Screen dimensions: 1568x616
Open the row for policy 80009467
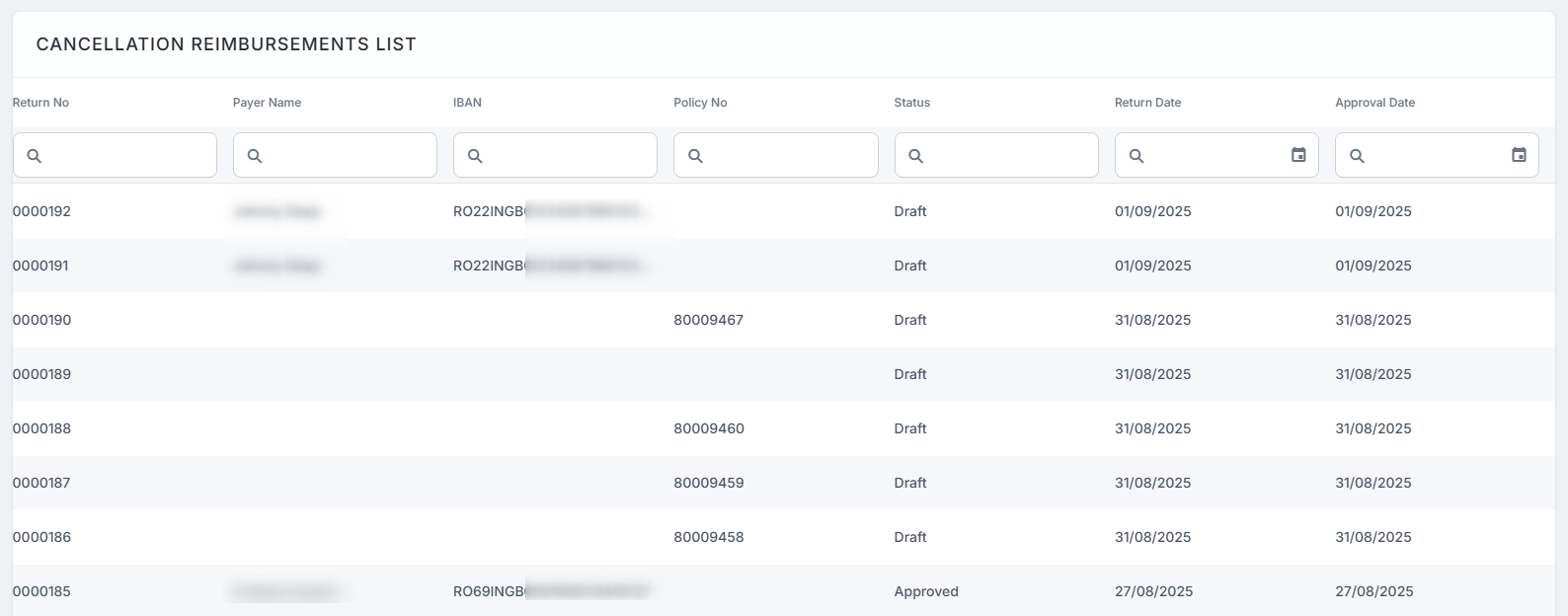(x=708, y=320)
